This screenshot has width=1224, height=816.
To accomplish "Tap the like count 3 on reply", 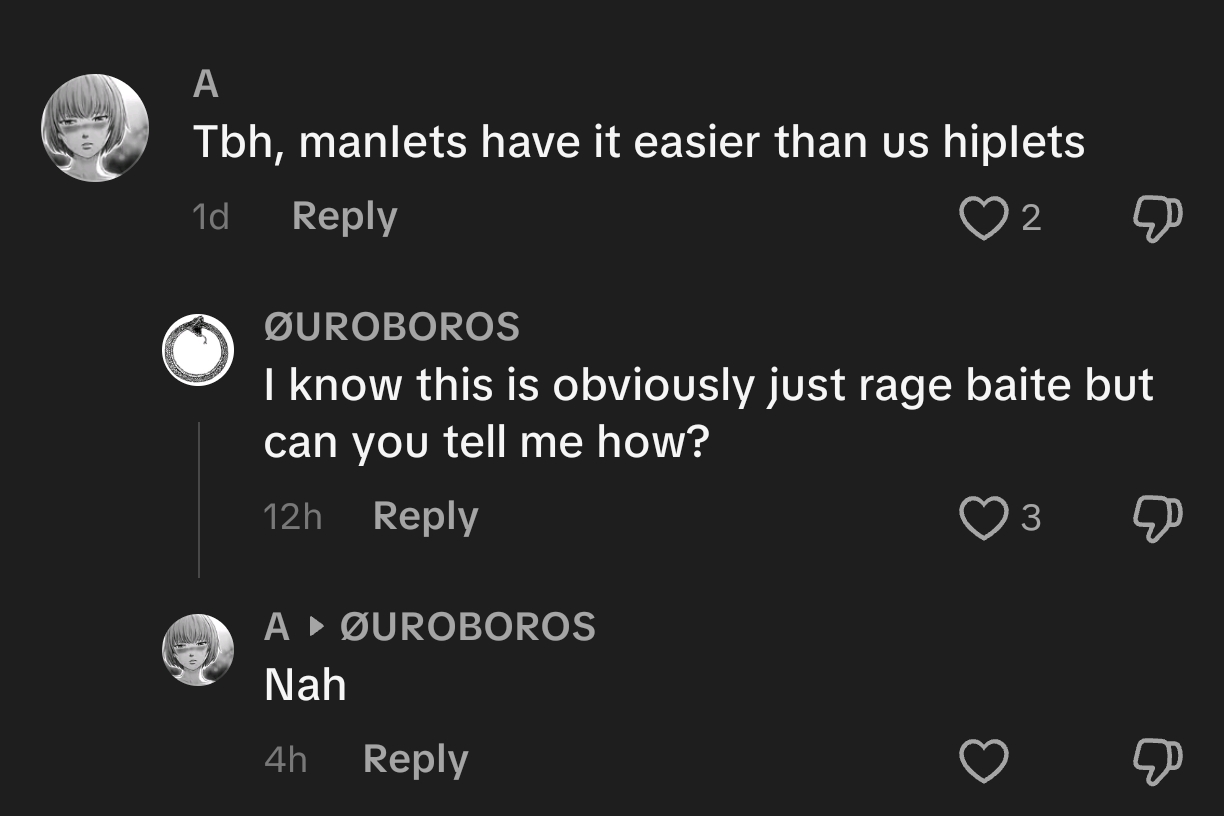I will pos(1030,518).
